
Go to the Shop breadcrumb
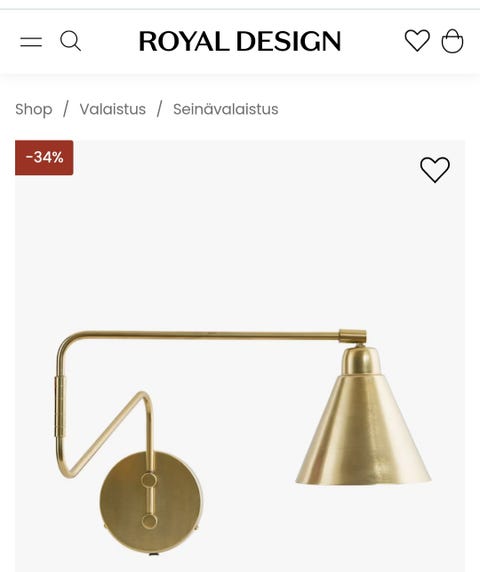coord(34,109)
